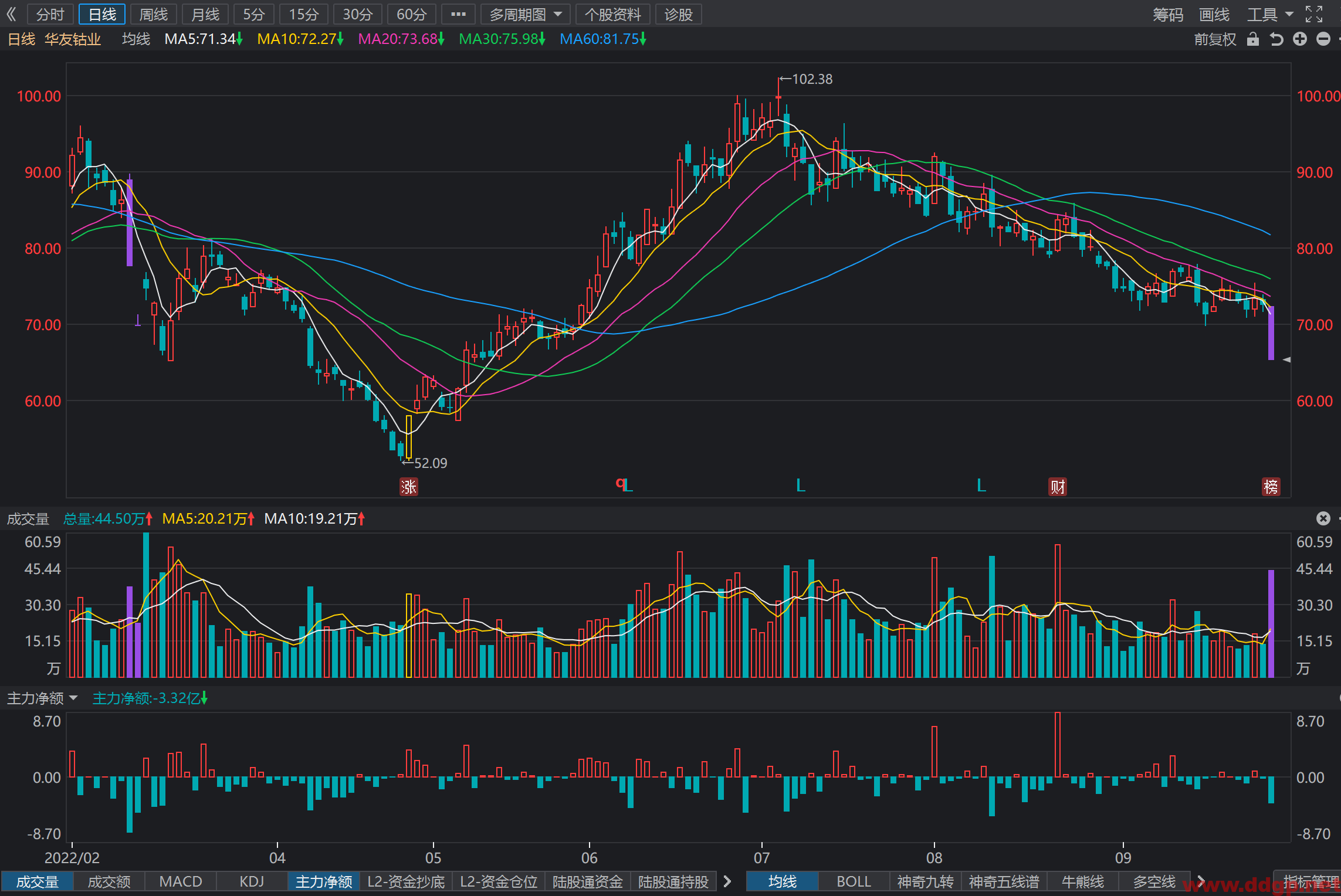The image size is (1341, 896).
Task: Open the 诊股 stock diagnosis
Action: pos(679,14)
